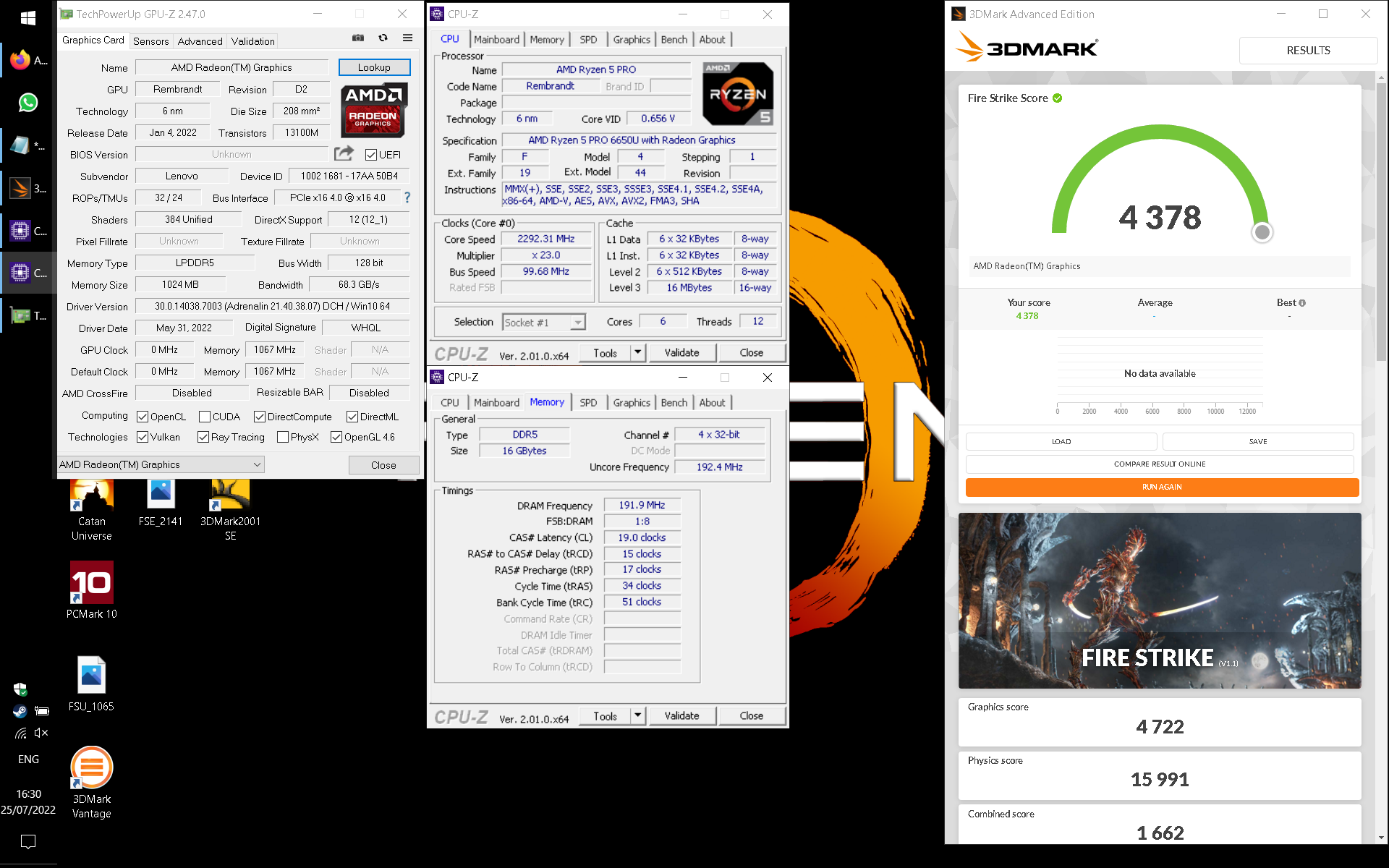Open the PCMark 10 desktop shortcut
This screenshot has height=868, width=1389.
coord(92,590)
